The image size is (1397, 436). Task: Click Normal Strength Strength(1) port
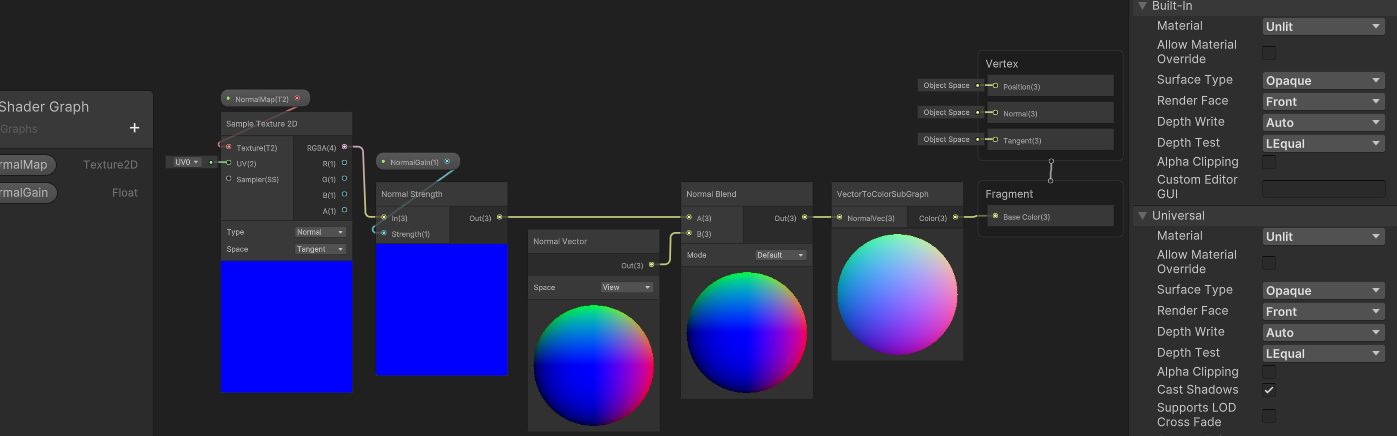383,234
